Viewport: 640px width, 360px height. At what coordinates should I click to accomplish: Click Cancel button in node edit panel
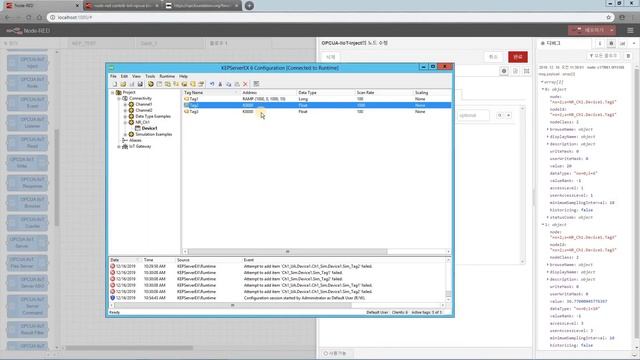[493, 57]
